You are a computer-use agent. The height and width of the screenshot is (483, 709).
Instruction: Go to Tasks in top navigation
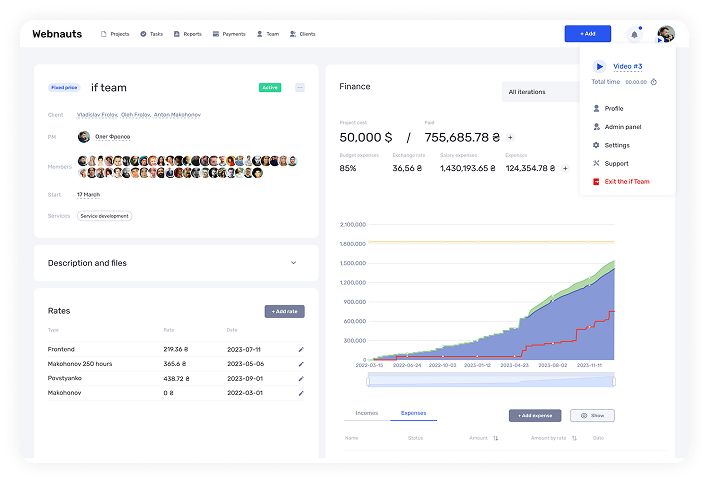pos(151,34)
